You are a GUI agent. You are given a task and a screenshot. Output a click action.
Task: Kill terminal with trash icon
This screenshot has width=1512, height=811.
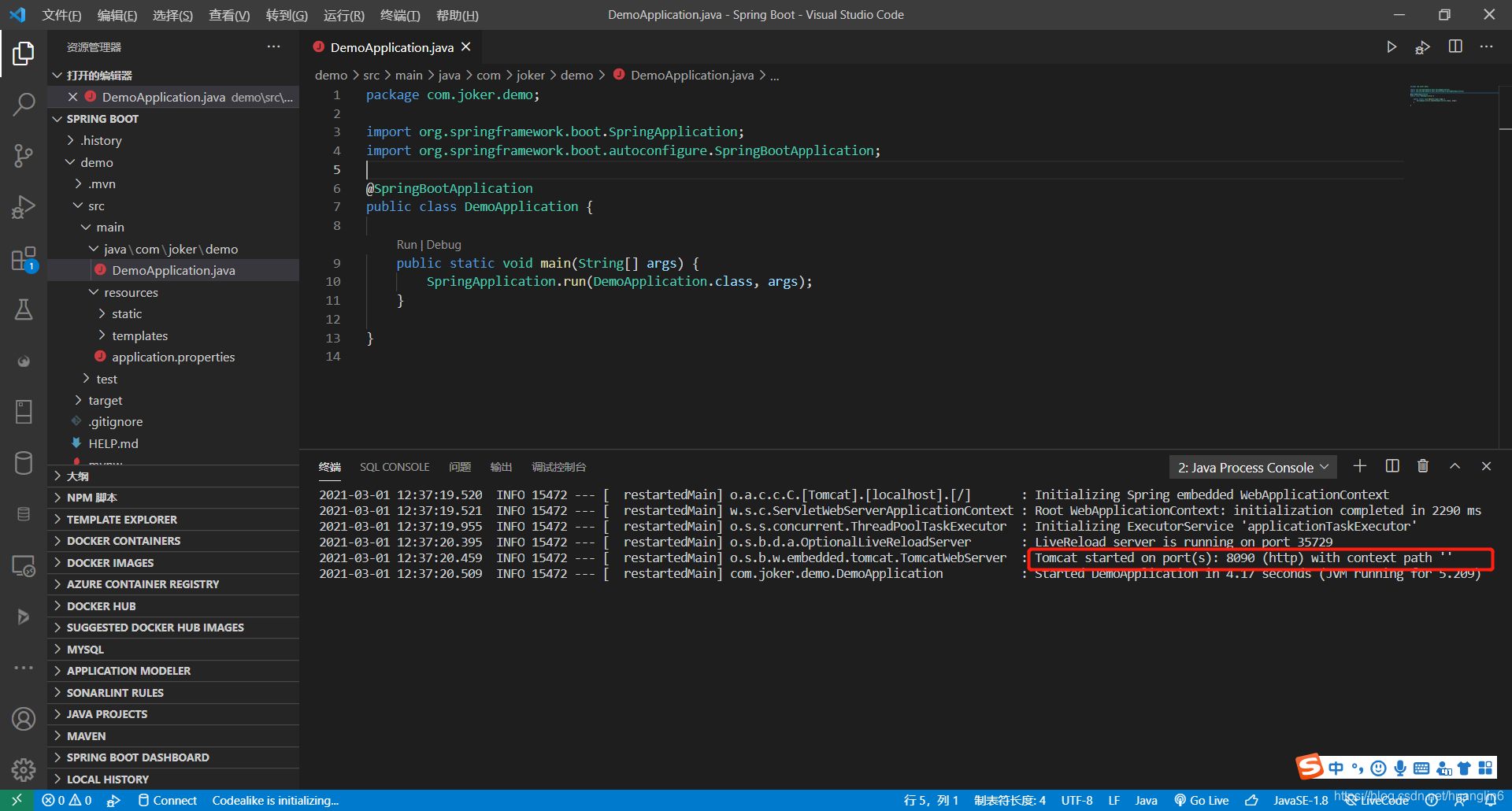pyautogui.click(x=1423, y=466)
